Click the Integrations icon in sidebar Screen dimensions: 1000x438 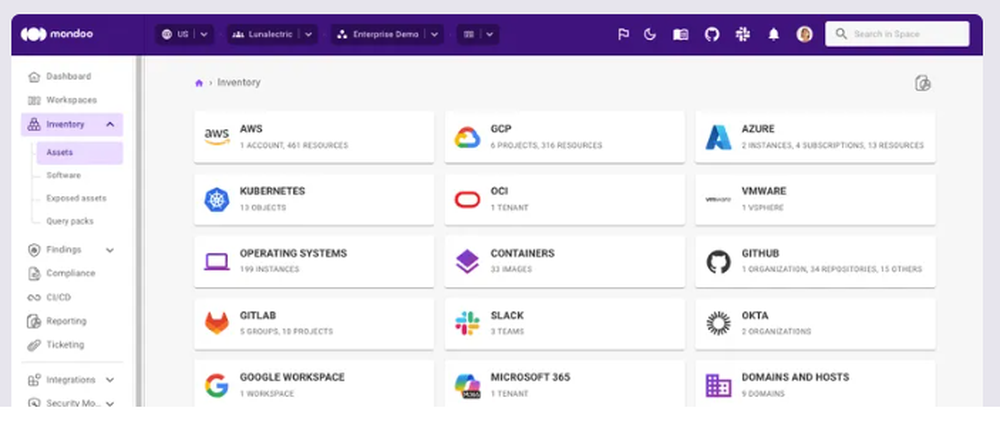click(34, 380)
